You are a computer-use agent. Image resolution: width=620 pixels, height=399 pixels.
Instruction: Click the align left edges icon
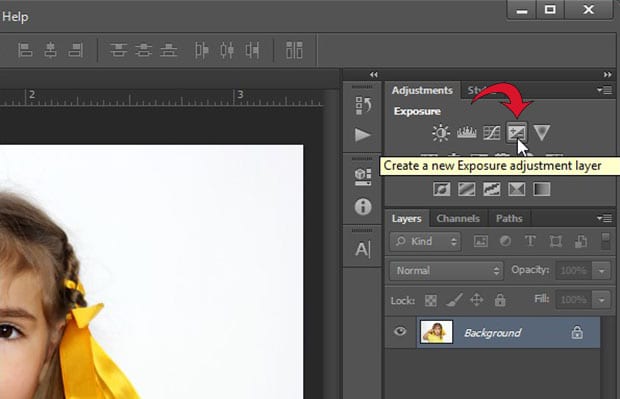pos(25,51)
